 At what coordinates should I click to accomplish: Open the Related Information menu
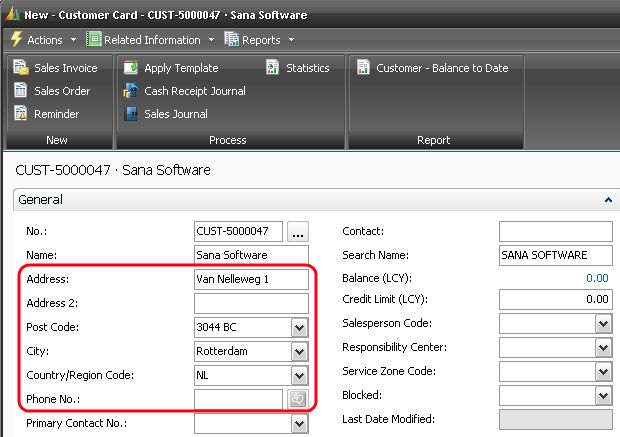pyautogui.click(x=150, y=40)
